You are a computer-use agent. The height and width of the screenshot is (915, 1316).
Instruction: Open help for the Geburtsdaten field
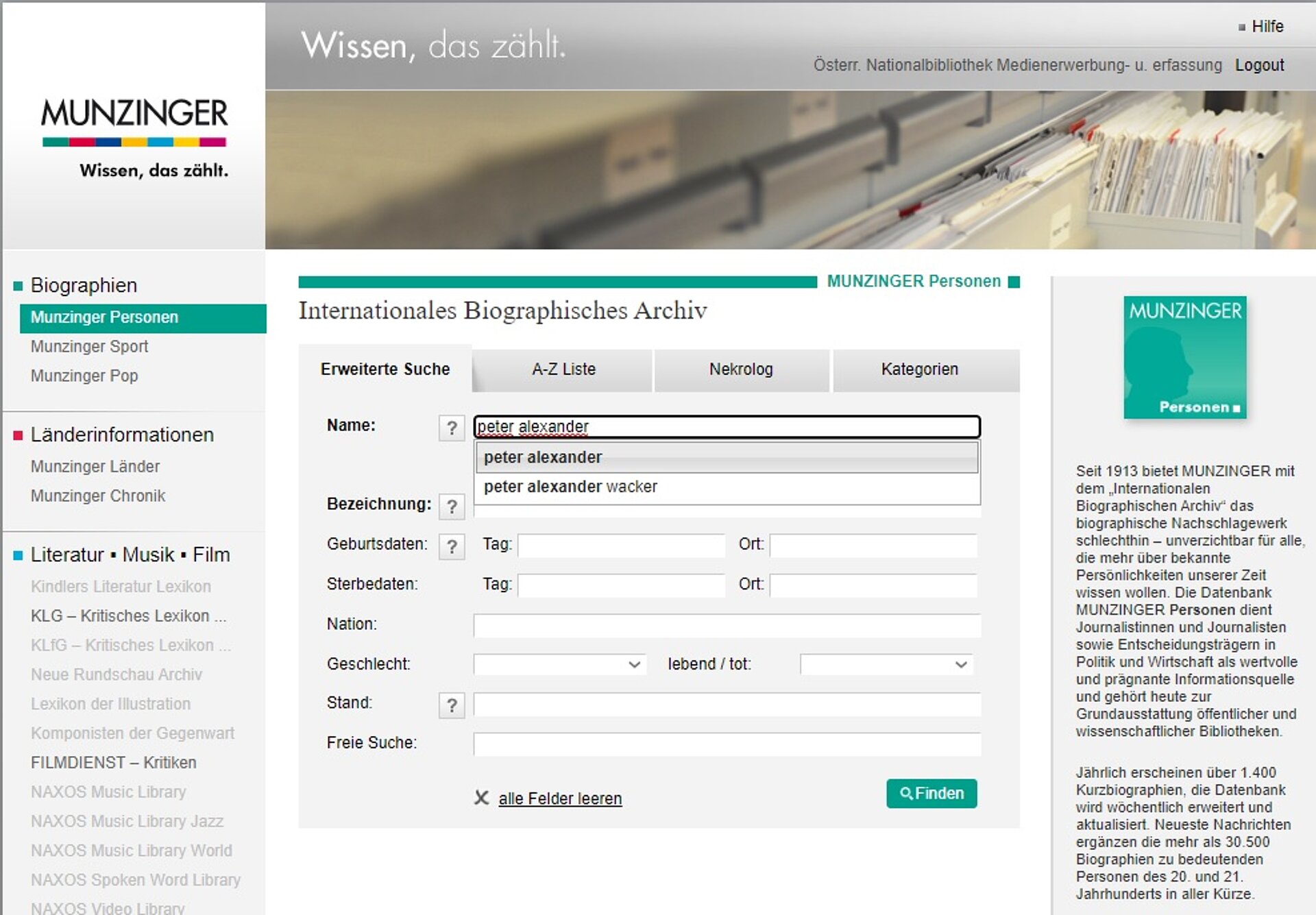(x=452, y=546)
